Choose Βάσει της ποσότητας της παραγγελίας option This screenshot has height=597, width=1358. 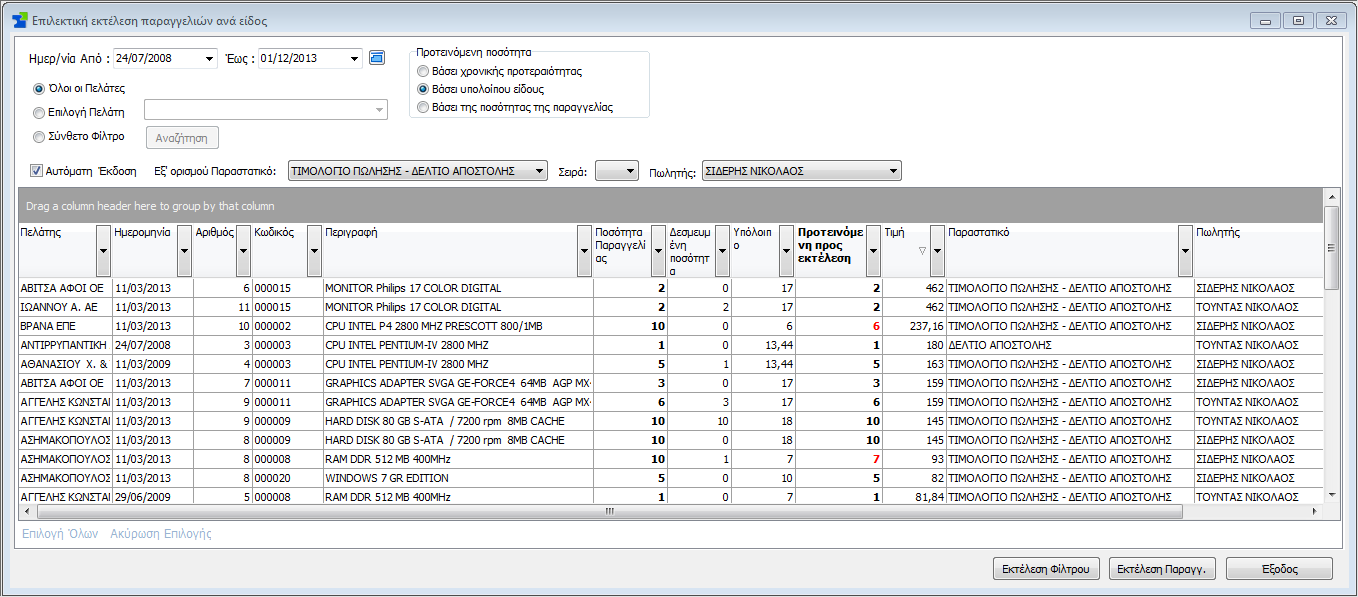[423, 107]
